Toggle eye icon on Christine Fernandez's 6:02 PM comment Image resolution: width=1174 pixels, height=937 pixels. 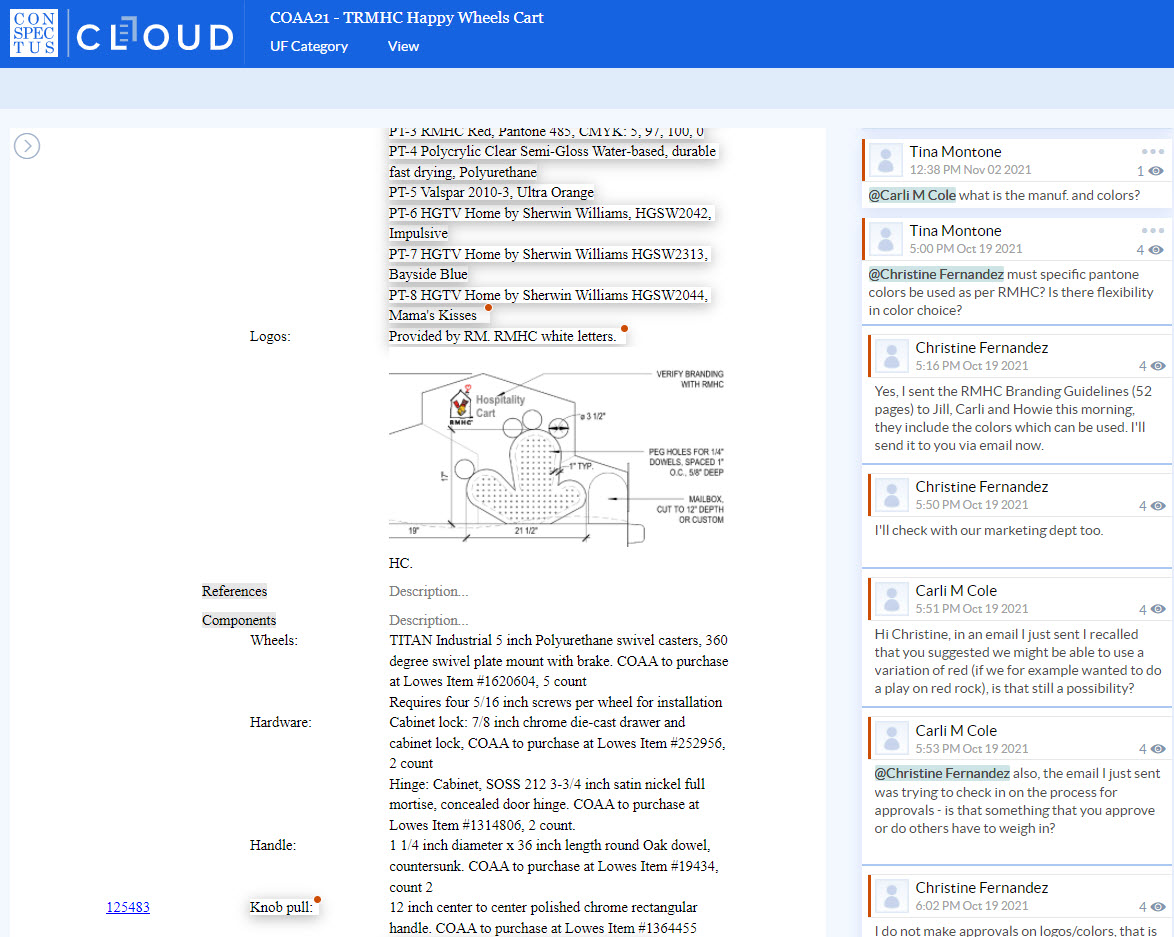coord(1158,907)
